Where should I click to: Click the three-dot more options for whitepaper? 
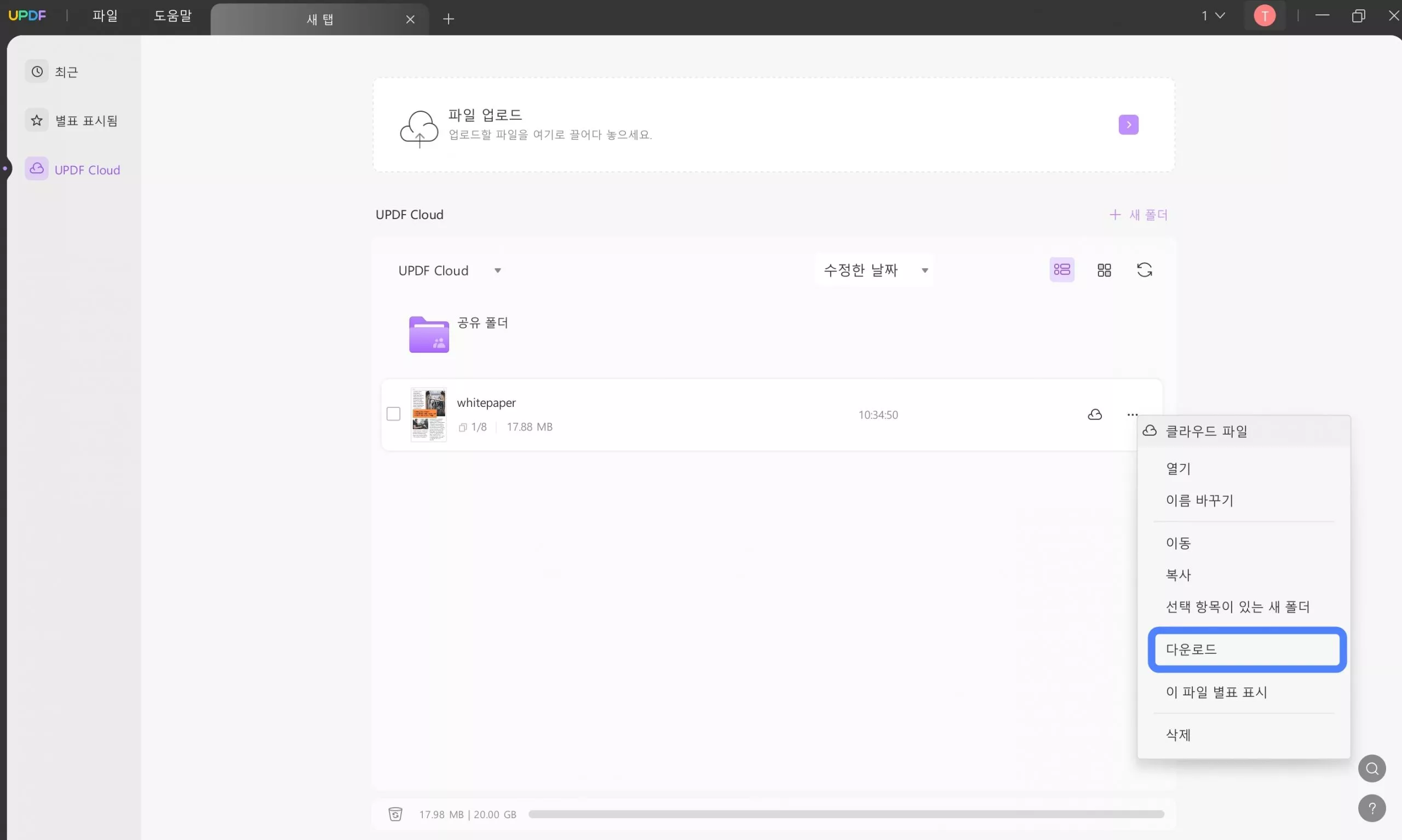click(1132, 415)
